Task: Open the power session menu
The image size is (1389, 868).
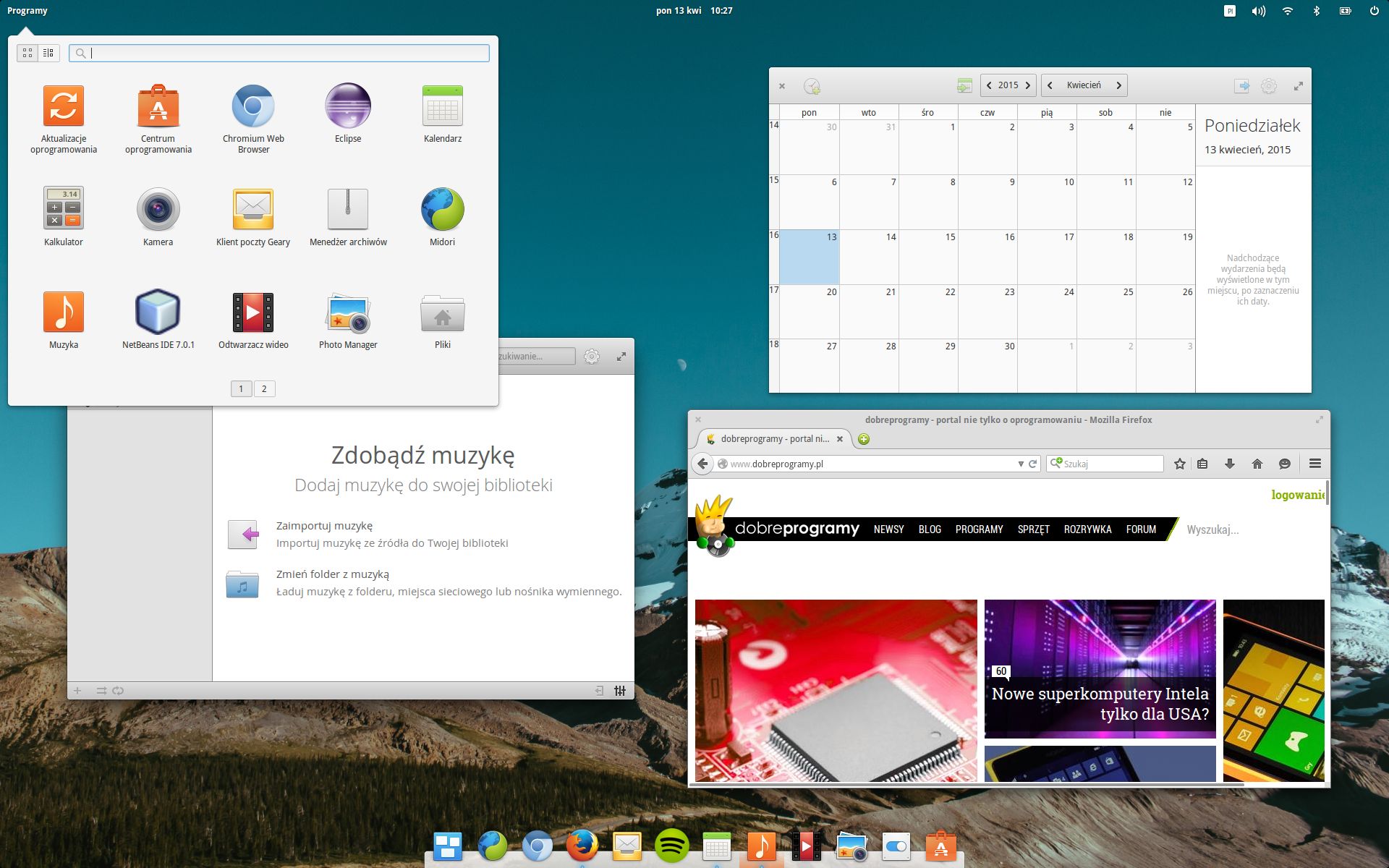Action: [1374, 11]
